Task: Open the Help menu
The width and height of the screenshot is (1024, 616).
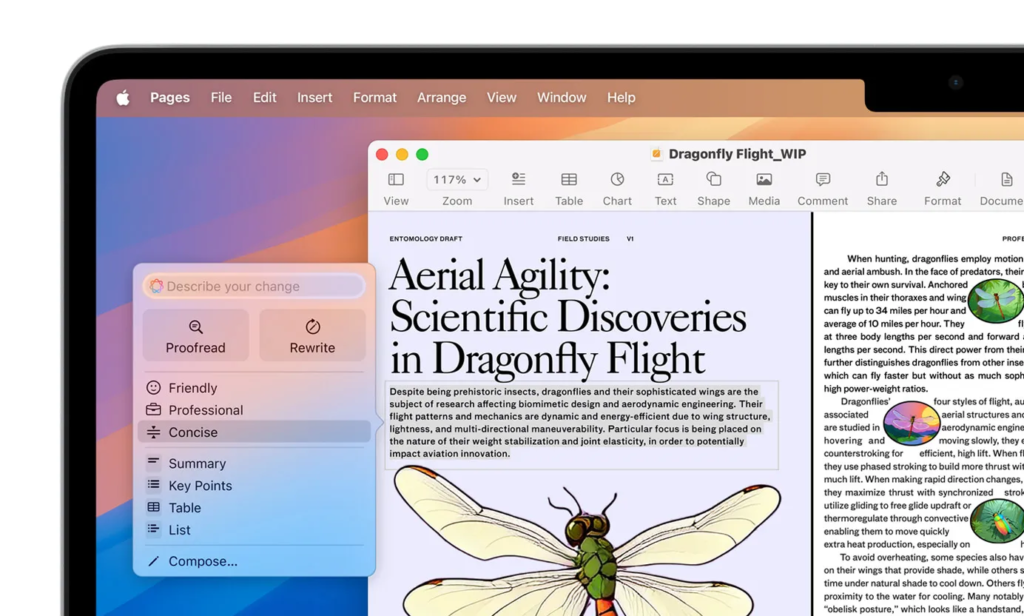Action: [x=621, y=97]
